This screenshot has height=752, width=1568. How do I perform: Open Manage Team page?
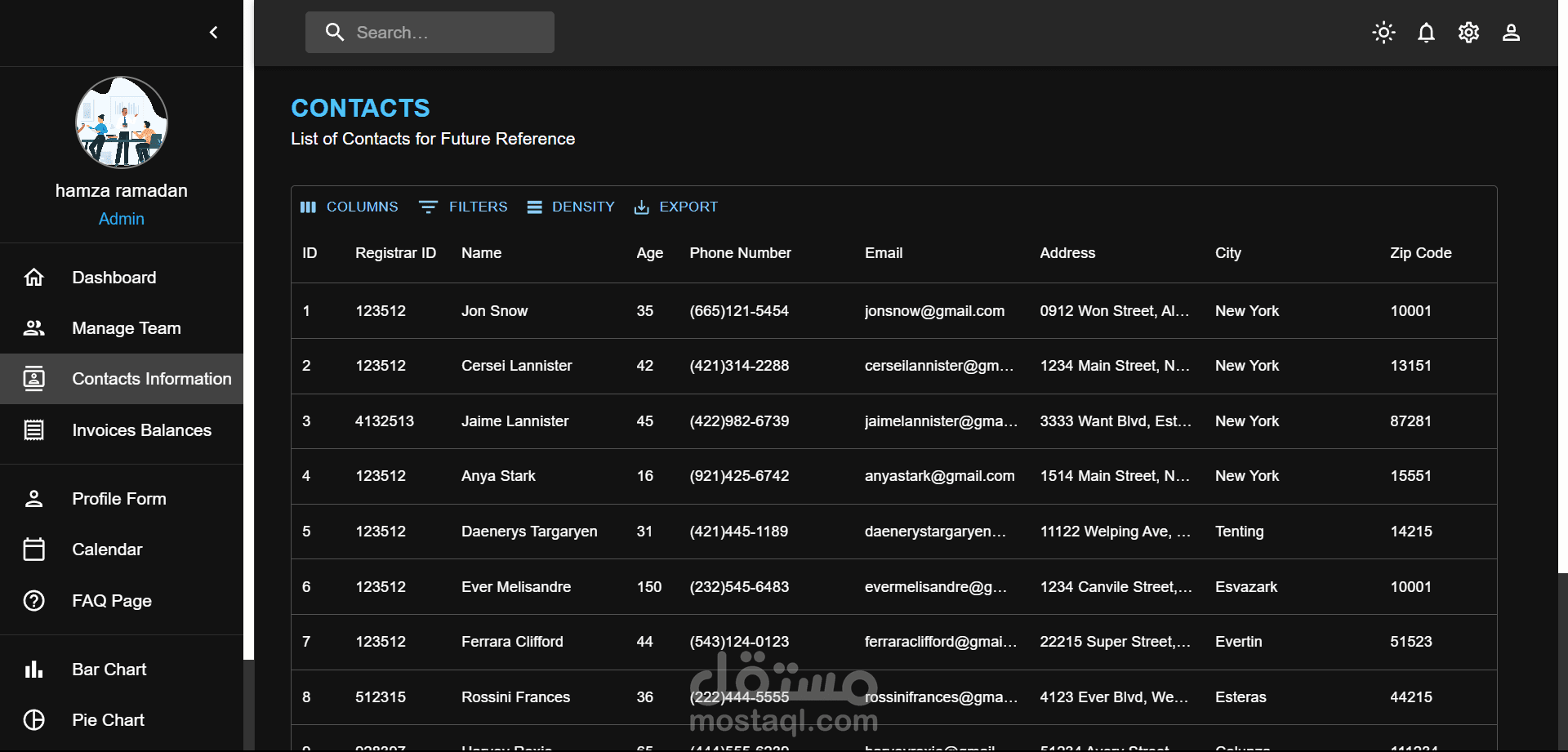tap(126, 328)
